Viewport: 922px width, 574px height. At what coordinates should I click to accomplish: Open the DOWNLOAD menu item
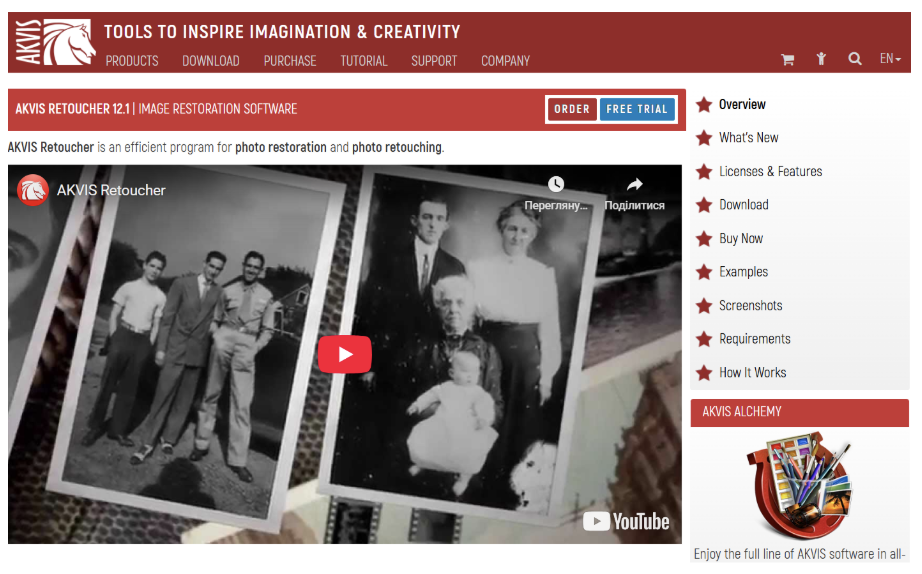[211, 61]
